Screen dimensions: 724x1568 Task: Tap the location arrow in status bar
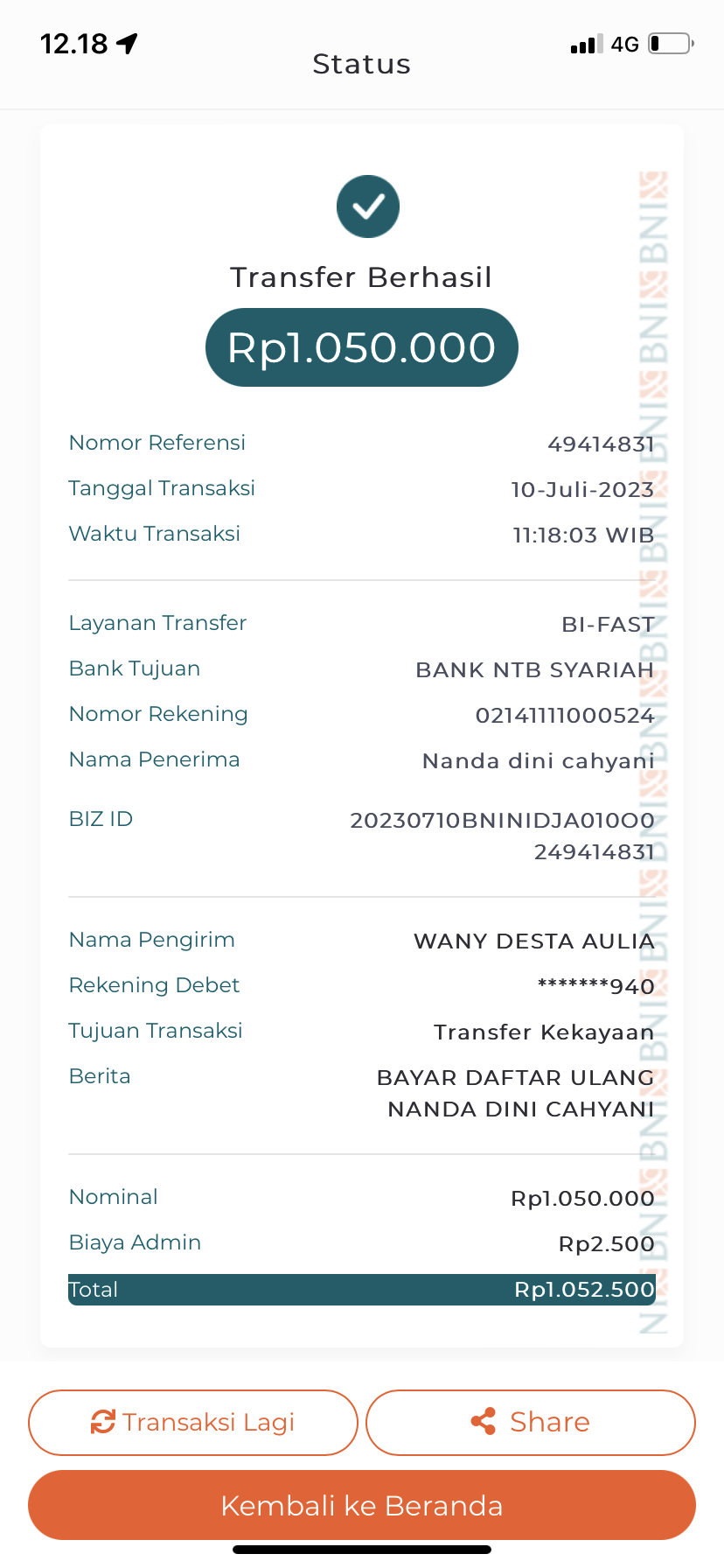(128, 44)
